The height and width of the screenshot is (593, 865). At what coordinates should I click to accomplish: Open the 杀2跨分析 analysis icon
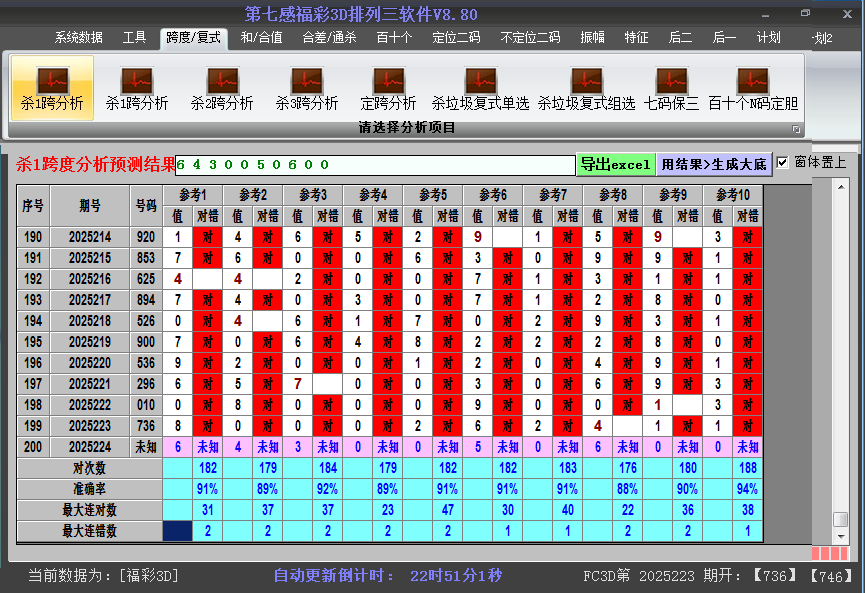pos(221,88)
